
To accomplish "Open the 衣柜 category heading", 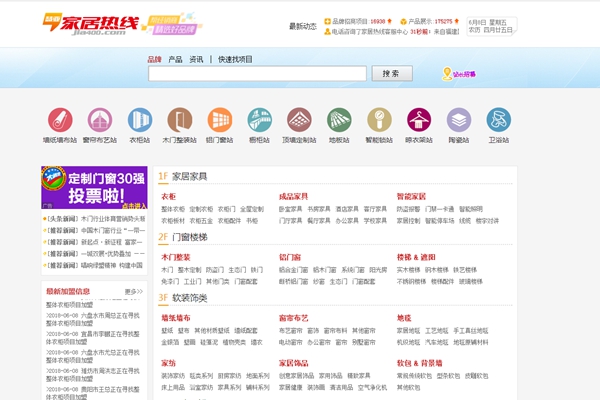I will pyautogui.click(x=168, y=196).
